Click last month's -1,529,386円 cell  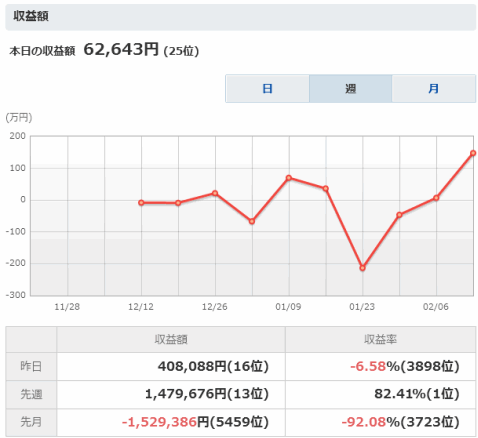(x=171, y=422)
